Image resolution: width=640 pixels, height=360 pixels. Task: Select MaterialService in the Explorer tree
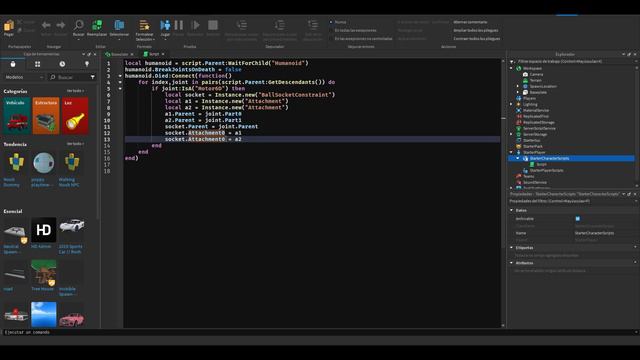(x=533, y=111)
